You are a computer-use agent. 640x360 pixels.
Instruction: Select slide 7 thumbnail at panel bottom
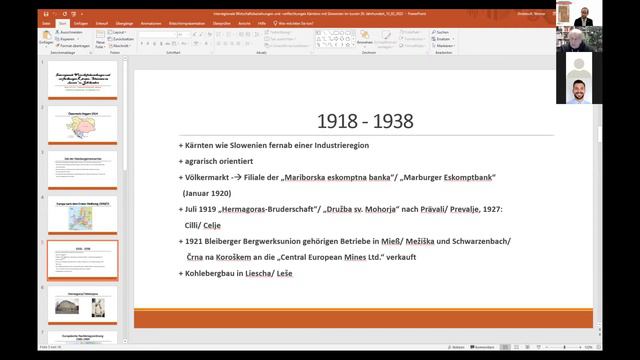pos(82,338)
